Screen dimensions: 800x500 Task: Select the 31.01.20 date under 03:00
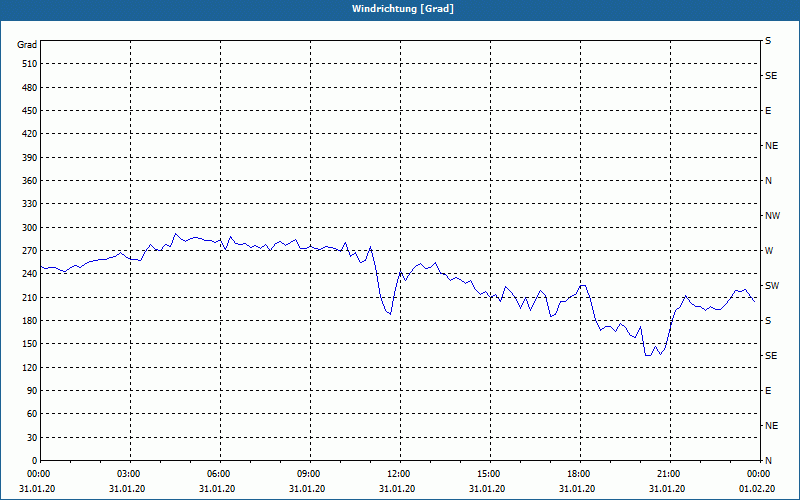(x=127, y=489)
